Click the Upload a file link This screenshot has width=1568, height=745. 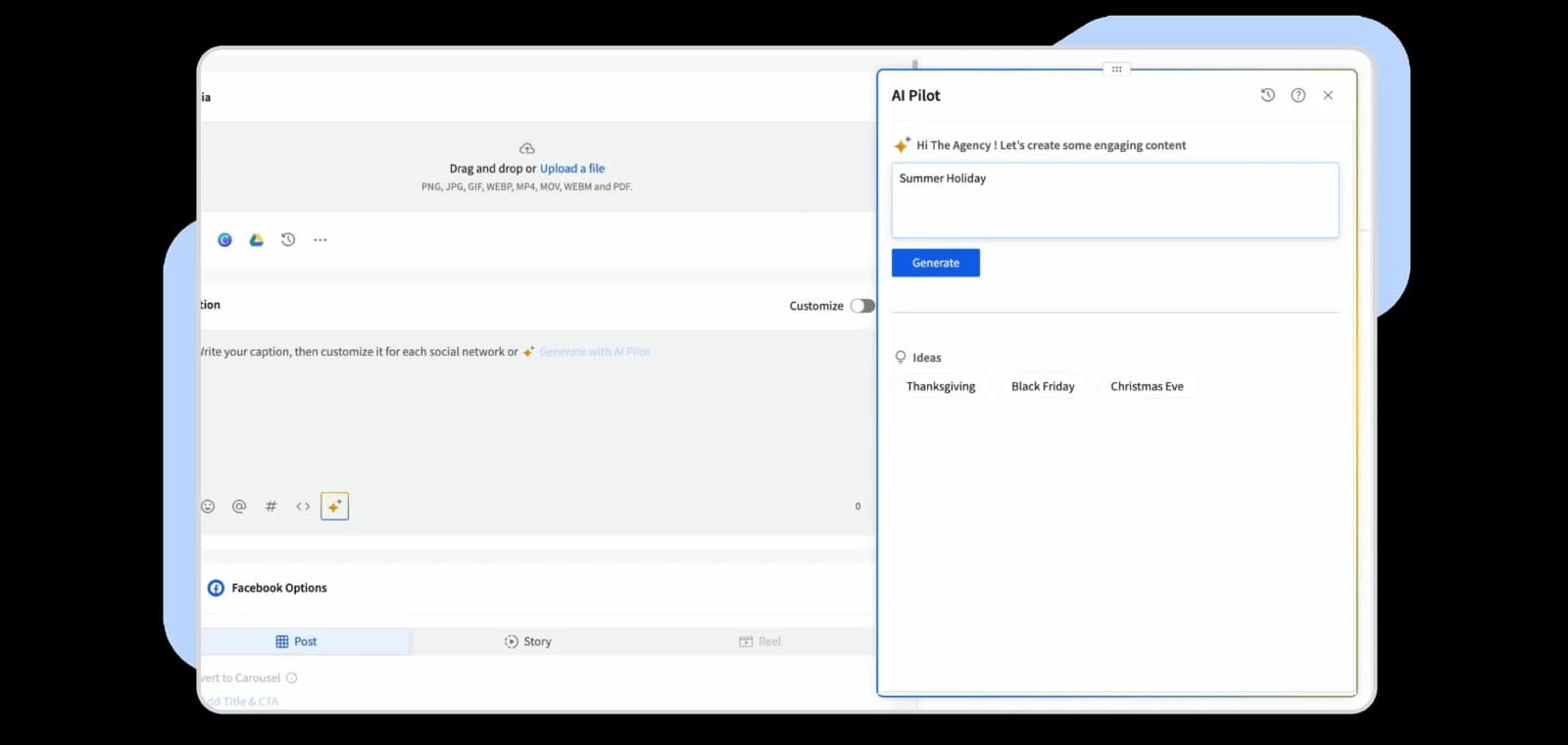pos(572,169)
